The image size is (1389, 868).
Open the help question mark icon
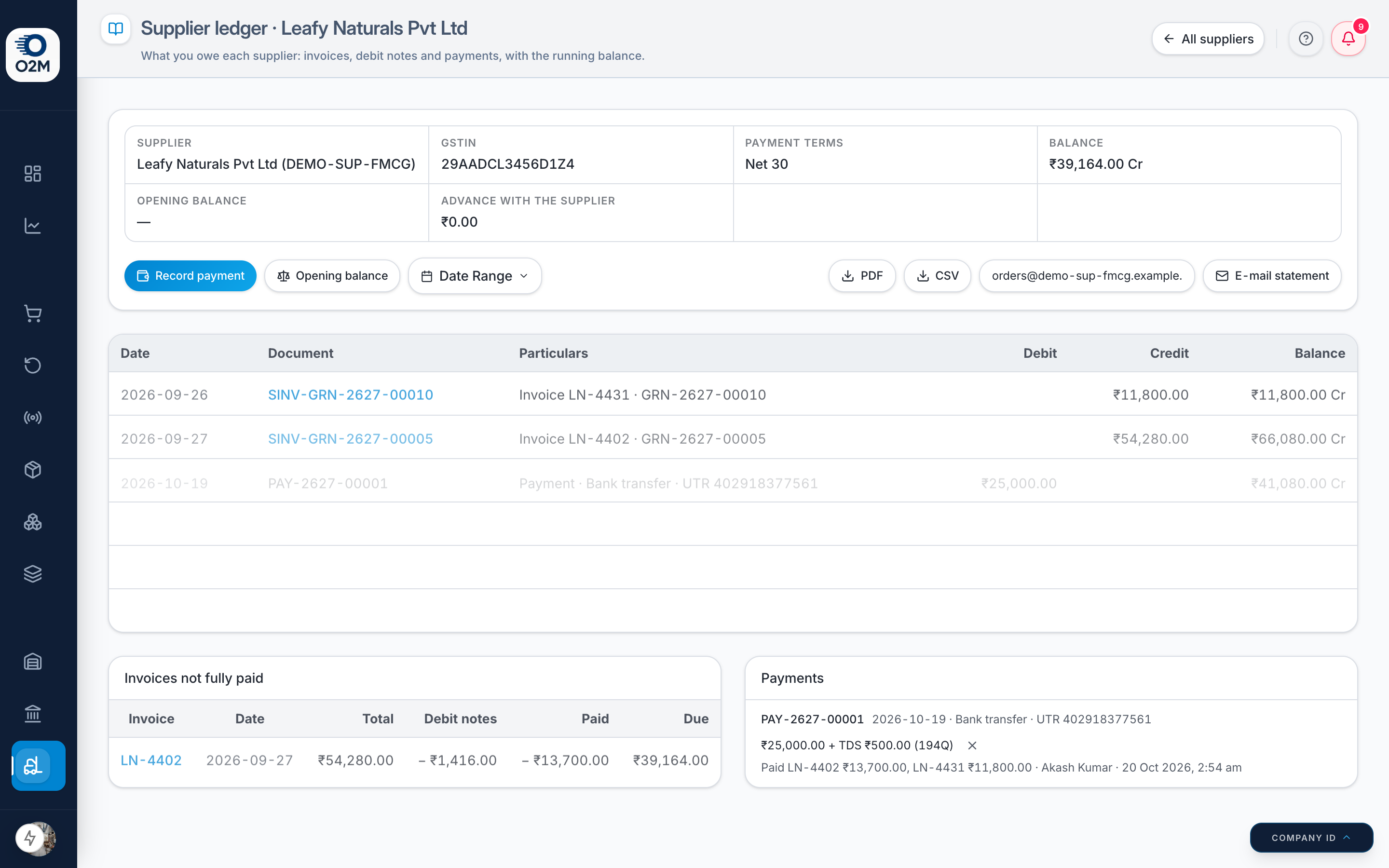pos(1306,39)
